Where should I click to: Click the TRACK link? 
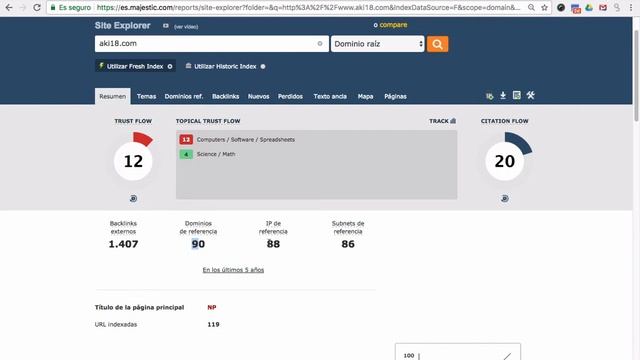439,121
